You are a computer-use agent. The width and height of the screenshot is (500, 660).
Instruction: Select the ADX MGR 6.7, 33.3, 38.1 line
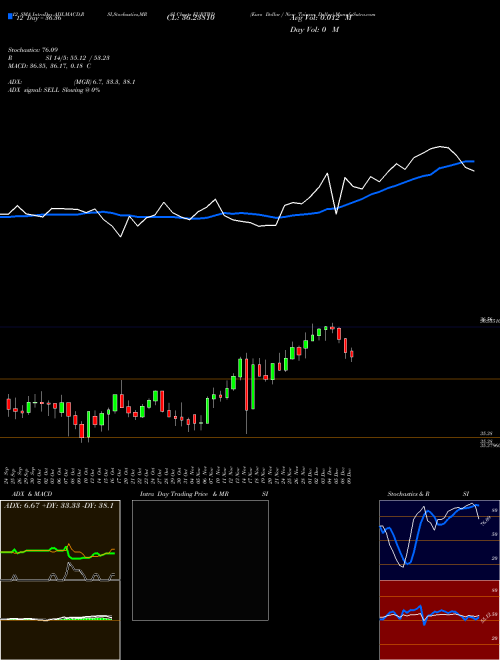pos(72,82)
